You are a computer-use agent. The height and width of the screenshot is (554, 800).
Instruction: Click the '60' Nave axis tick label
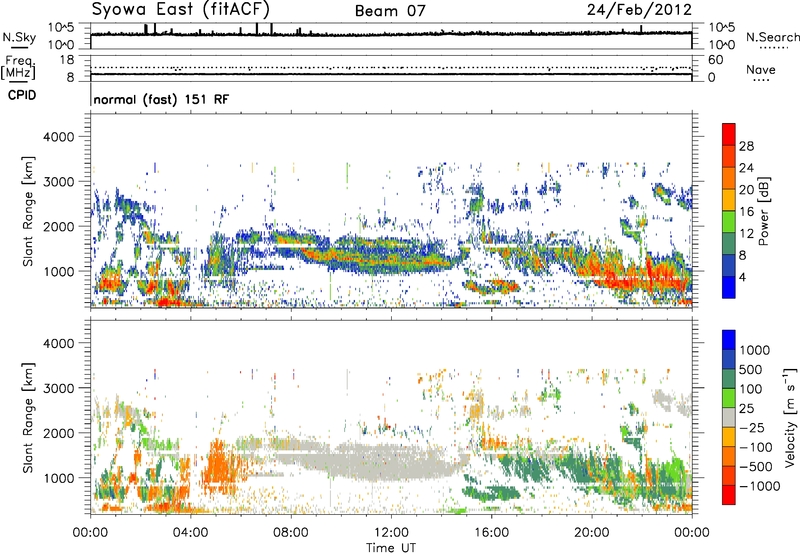[x=715, y=60]
